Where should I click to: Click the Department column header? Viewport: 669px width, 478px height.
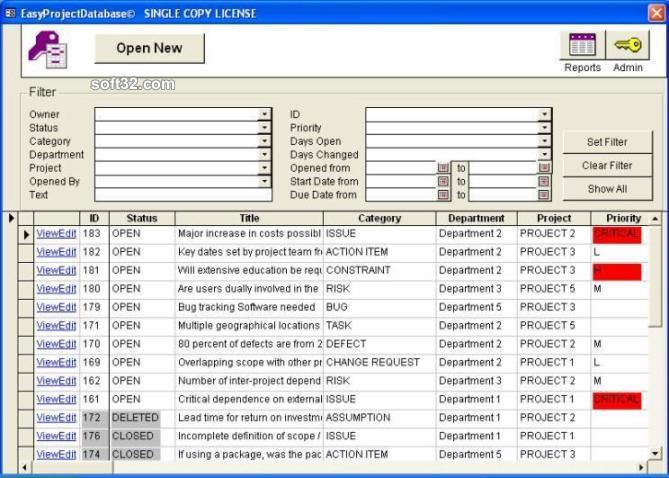476,219
